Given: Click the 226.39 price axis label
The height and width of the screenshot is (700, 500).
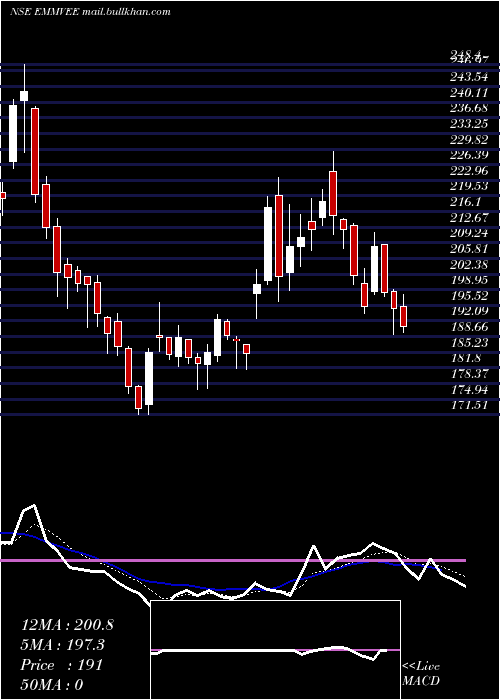Looking at the screenshot, I should point(469,155).
